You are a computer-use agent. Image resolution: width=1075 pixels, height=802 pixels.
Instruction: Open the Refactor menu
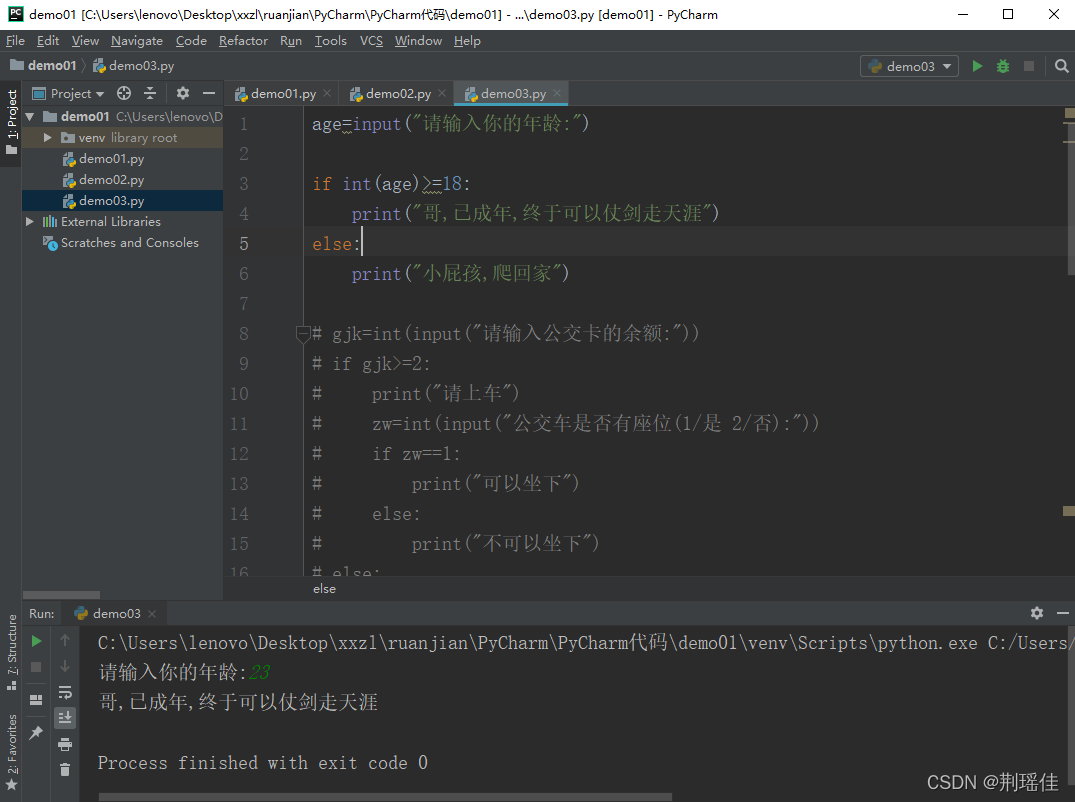[243, 40]
